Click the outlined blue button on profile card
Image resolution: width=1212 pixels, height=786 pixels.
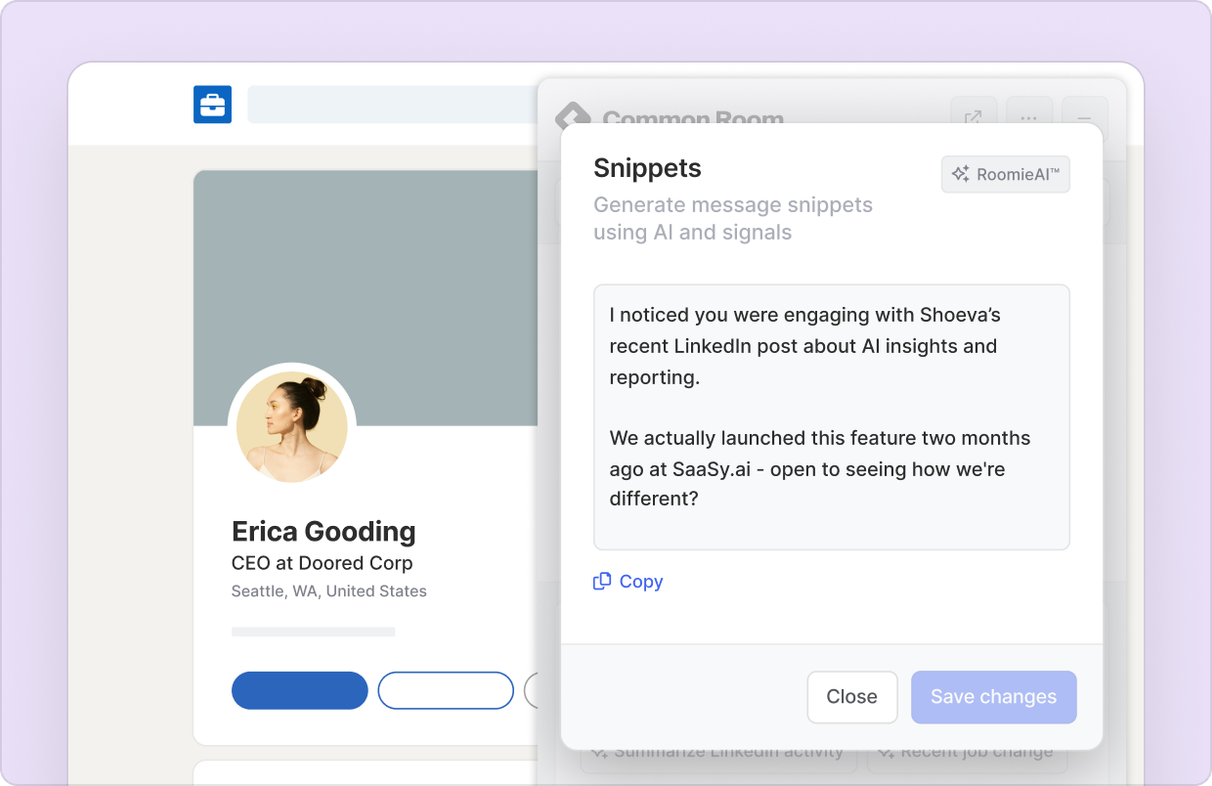click(x=446, y=691)
